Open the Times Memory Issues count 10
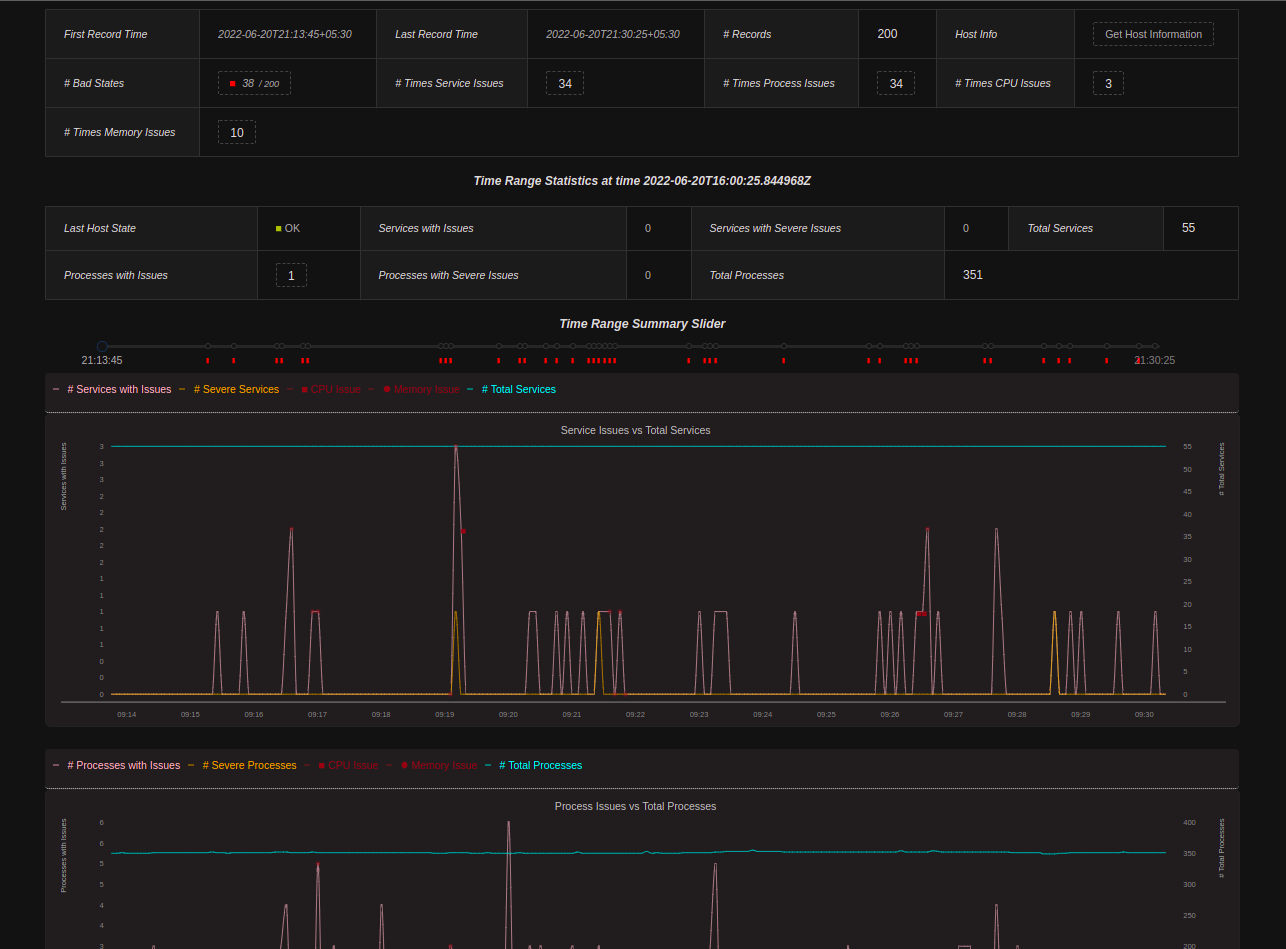The width and height of the screenshot is (1286, 949). [237, 132]
